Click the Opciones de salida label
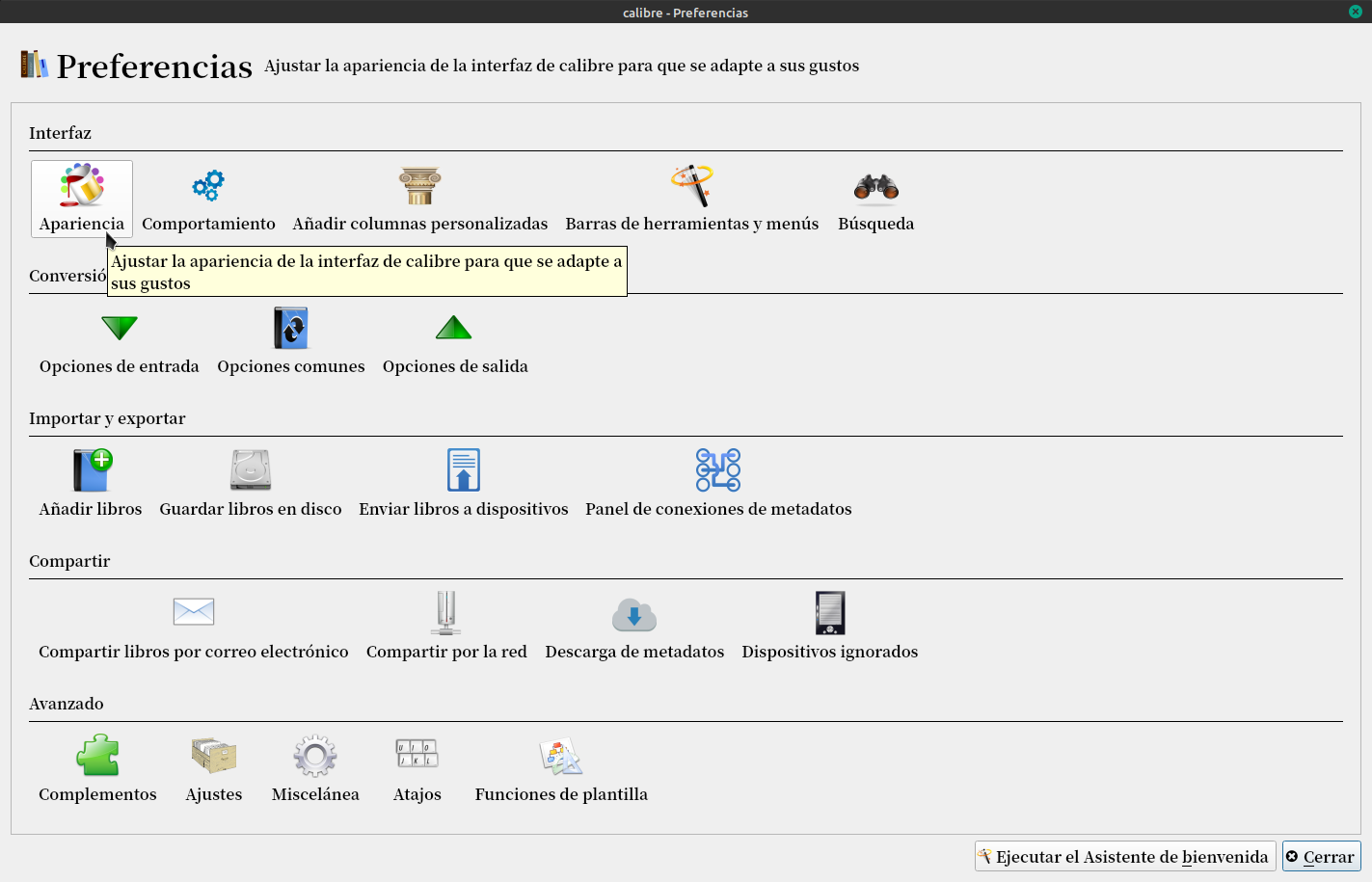The height and width of the screenshot is (882, 1372). pos(455,366)
